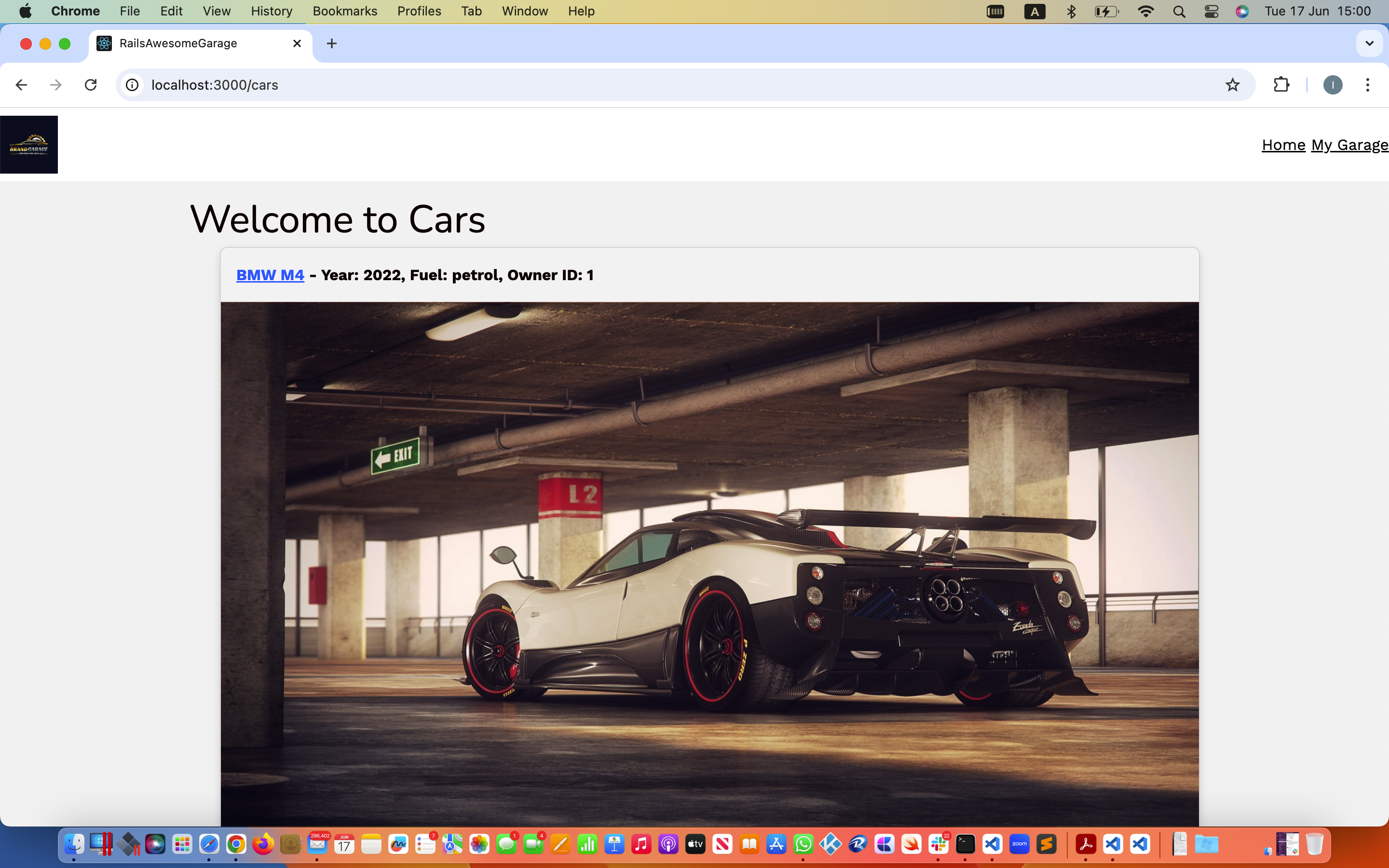
Task: Open a new tab with the plus button
Action: [332, 43]
